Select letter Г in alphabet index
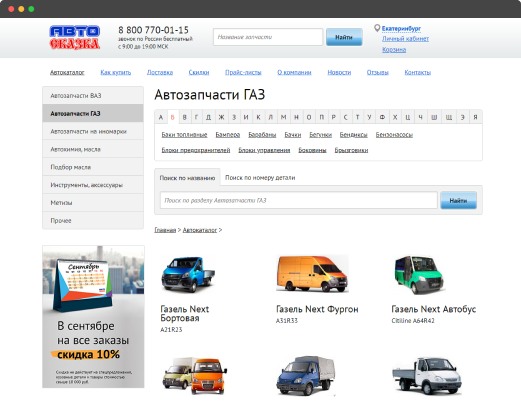521x403 pixels. [196, 117]
